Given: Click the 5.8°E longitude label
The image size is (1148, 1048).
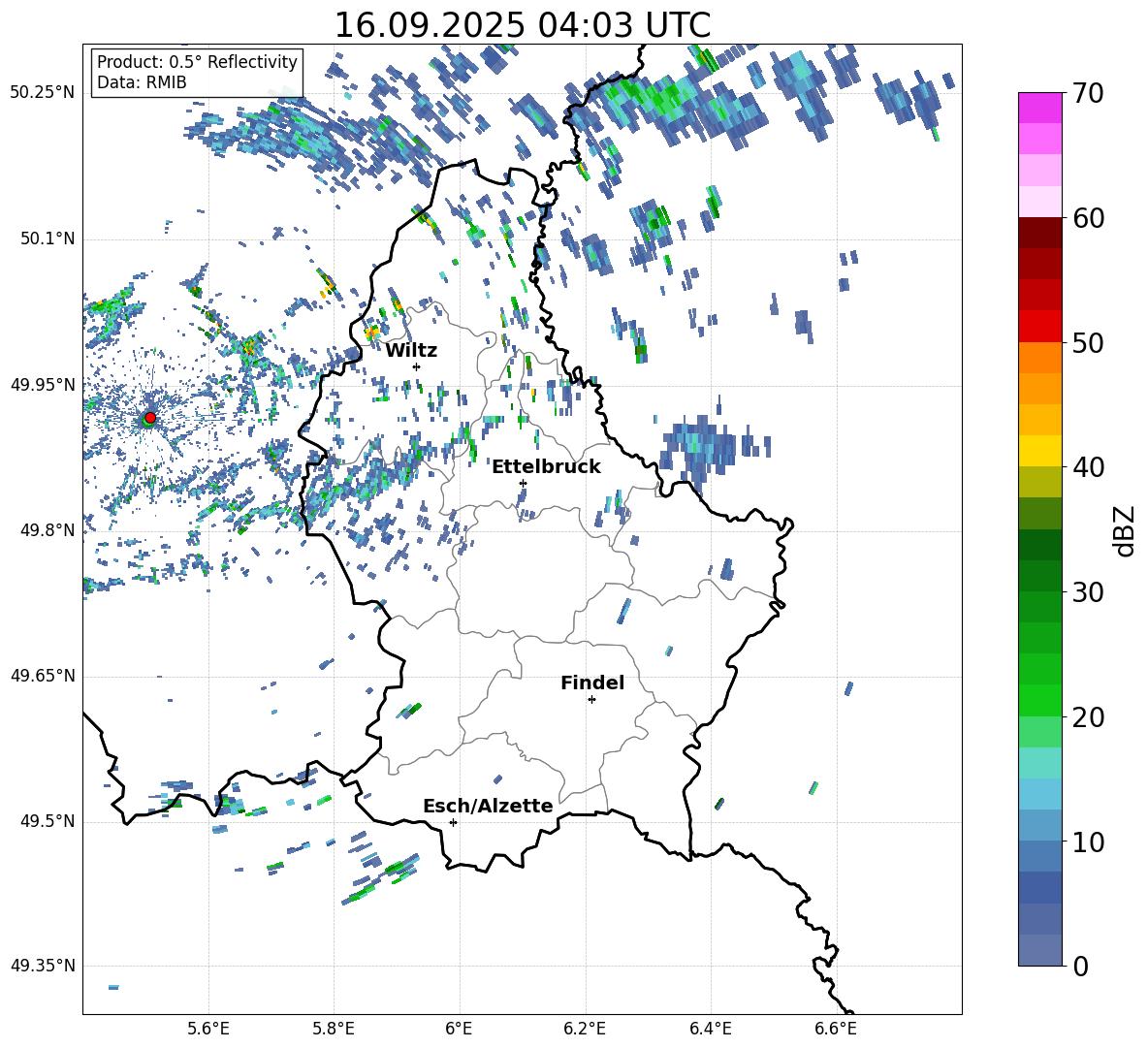Looking at the screenshot, I should tap(334, 1030).
